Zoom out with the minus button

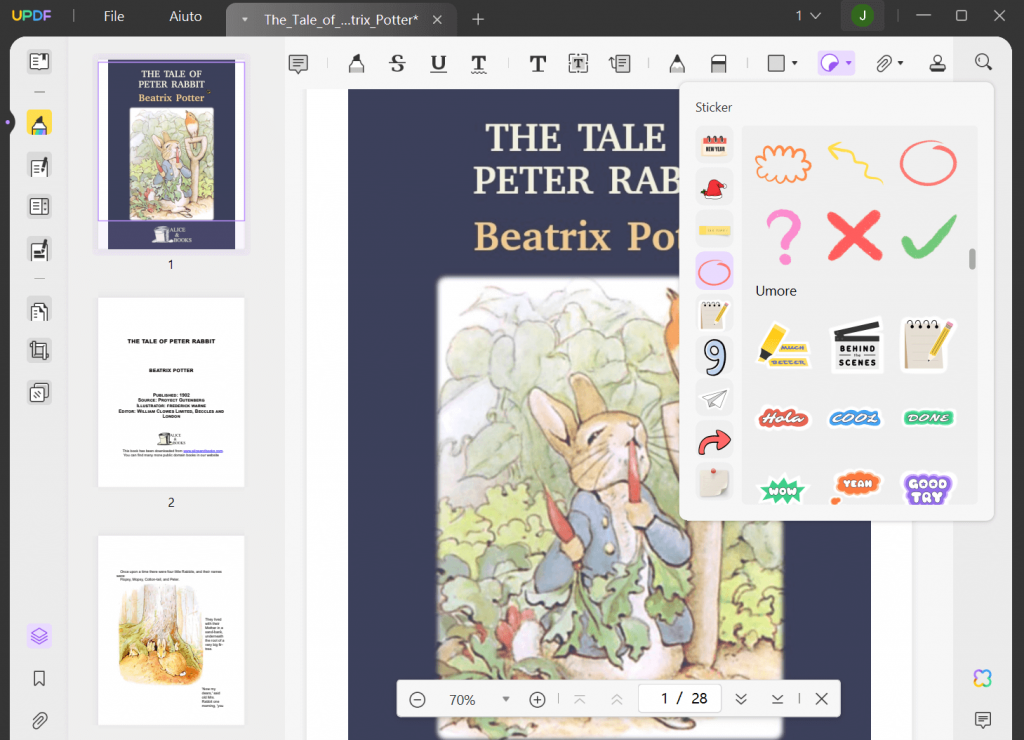tap(417, 700)
